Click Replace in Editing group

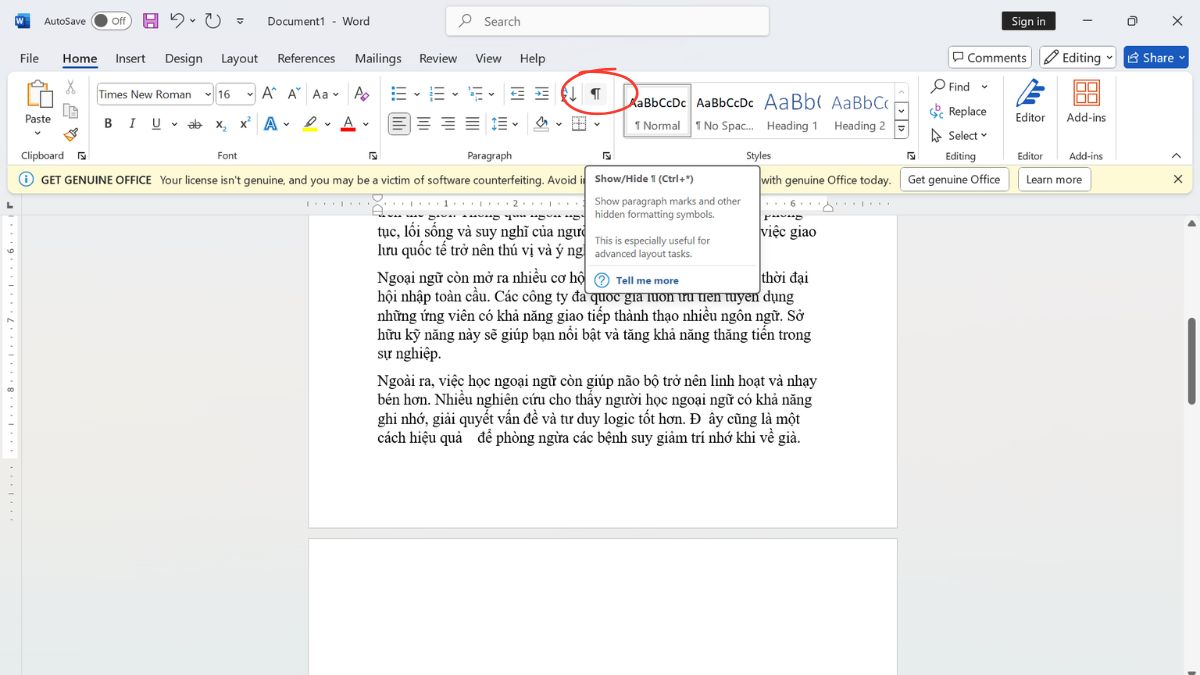[958, 111]
